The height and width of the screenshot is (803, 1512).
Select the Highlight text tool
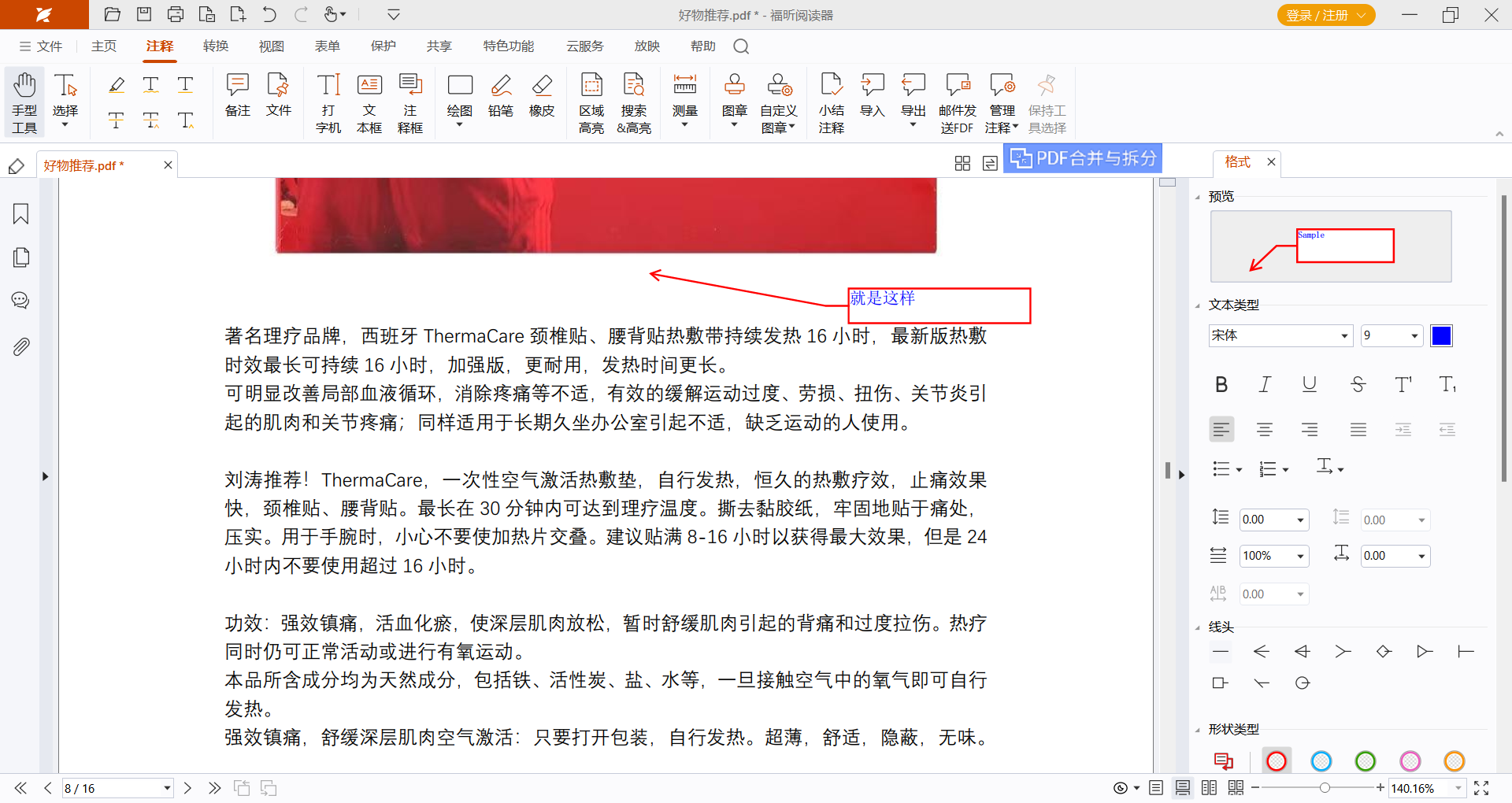click(x=117, y=85)
